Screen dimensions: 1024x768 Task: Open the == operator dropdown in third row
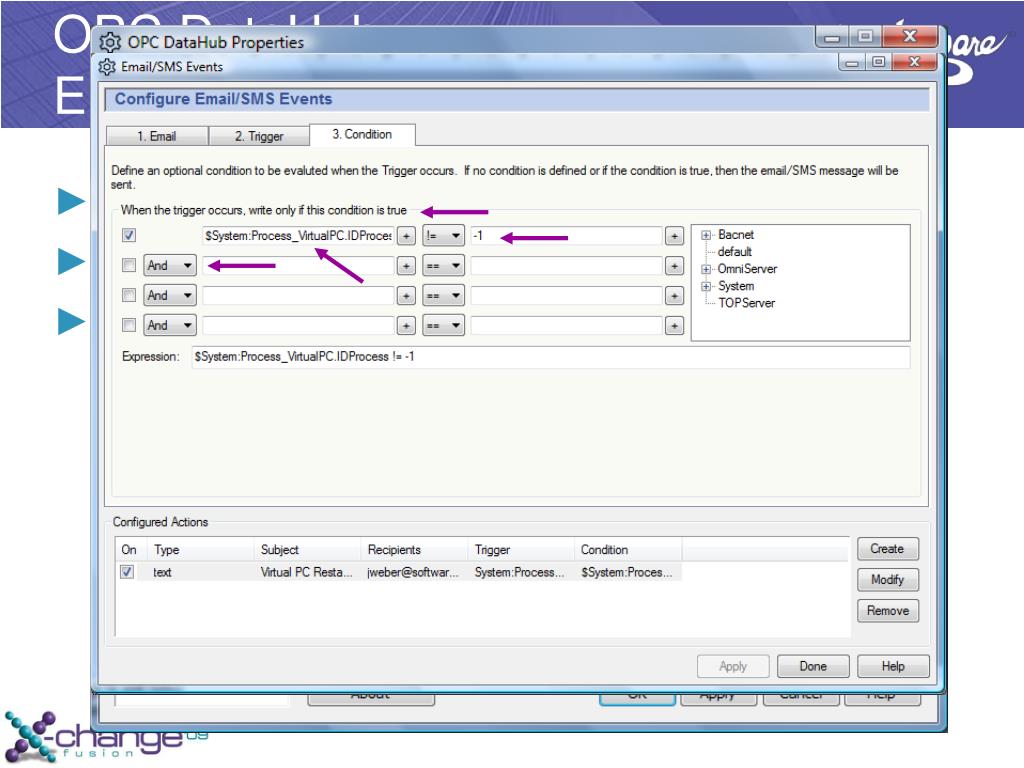coord(443,296)
